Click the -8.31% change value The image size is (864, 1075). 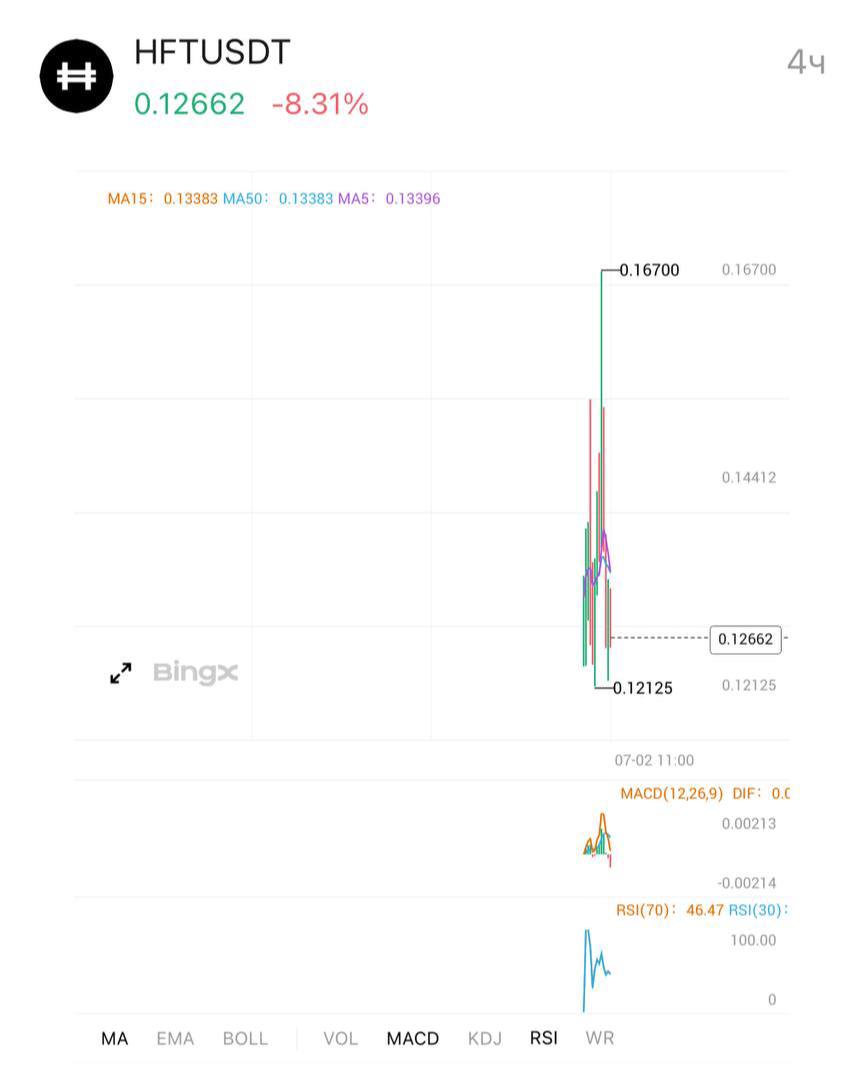(320, 104)
